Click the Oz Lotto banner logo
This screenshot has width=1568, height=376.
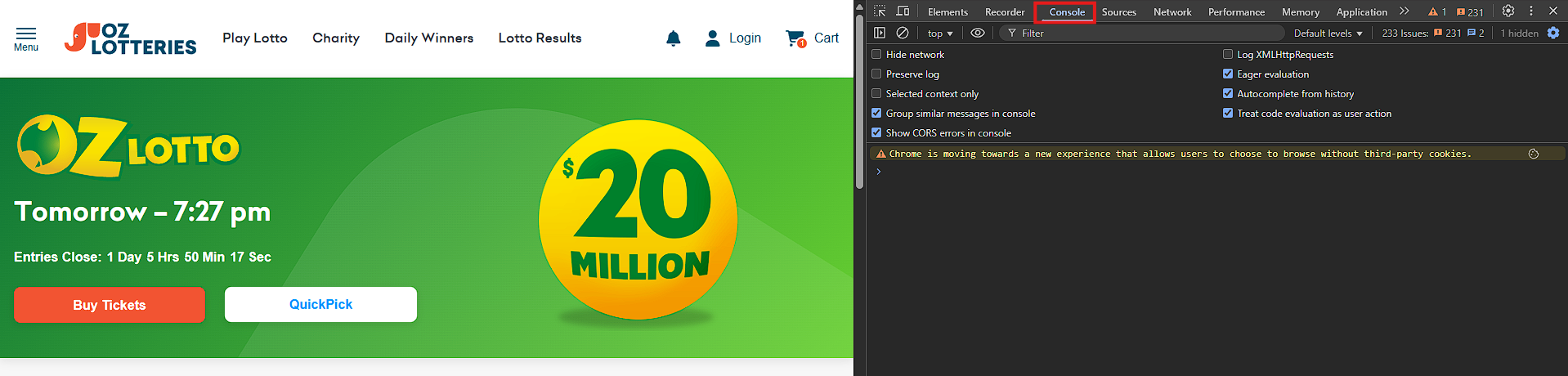point(128,146)
